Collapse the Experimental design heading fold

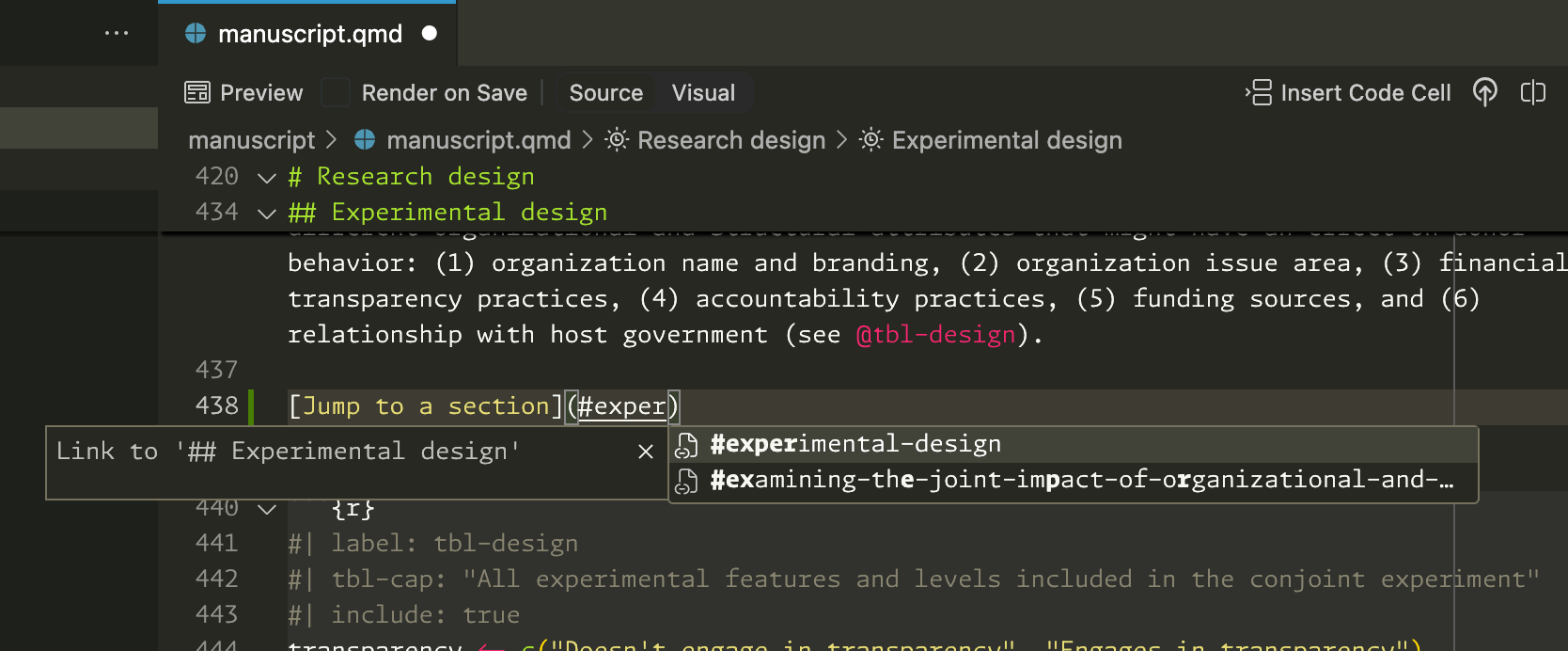[267, 214]
